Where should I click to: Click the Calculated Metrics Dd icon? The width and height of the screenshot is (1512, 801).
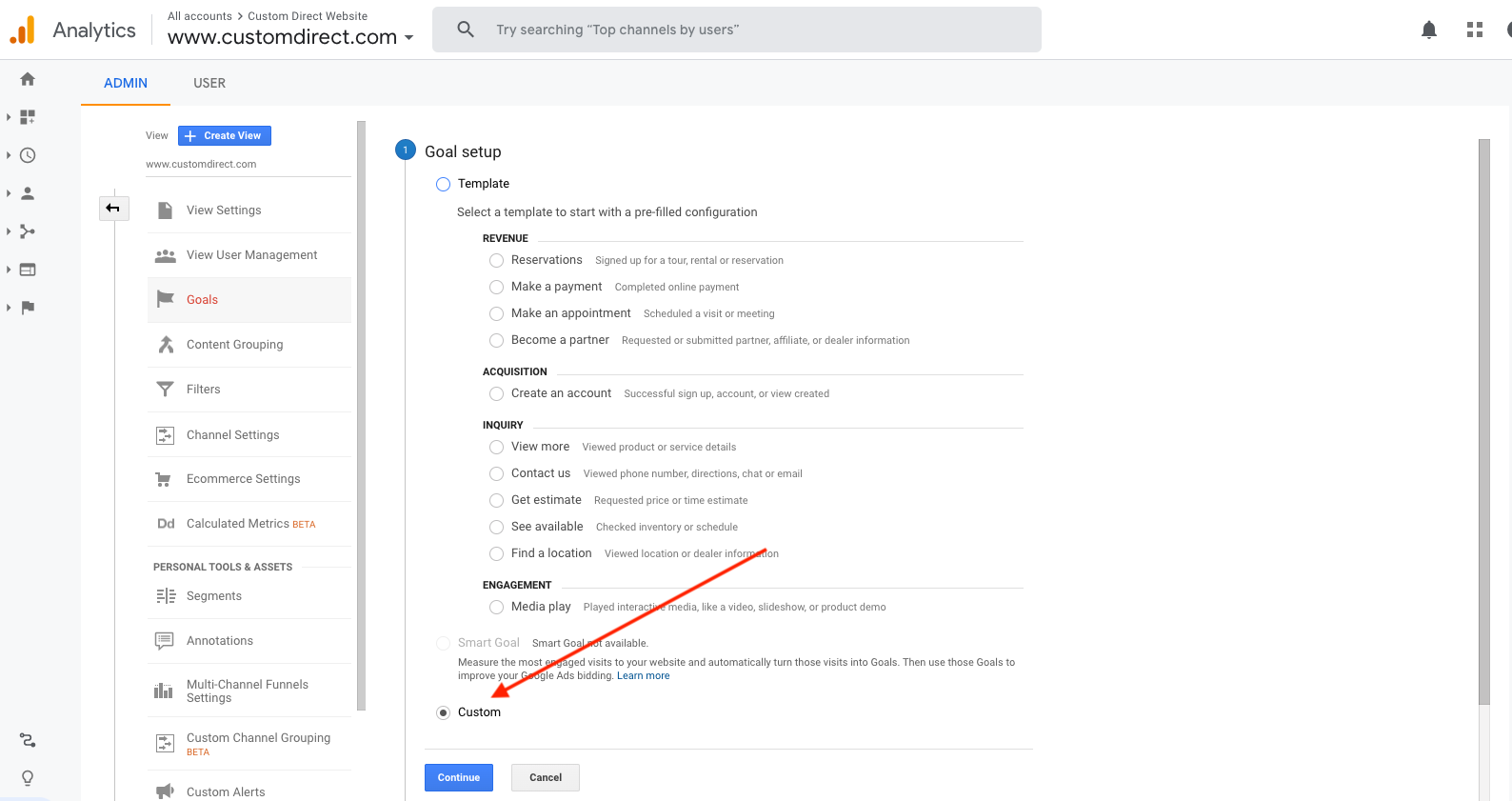pos(166,524)
